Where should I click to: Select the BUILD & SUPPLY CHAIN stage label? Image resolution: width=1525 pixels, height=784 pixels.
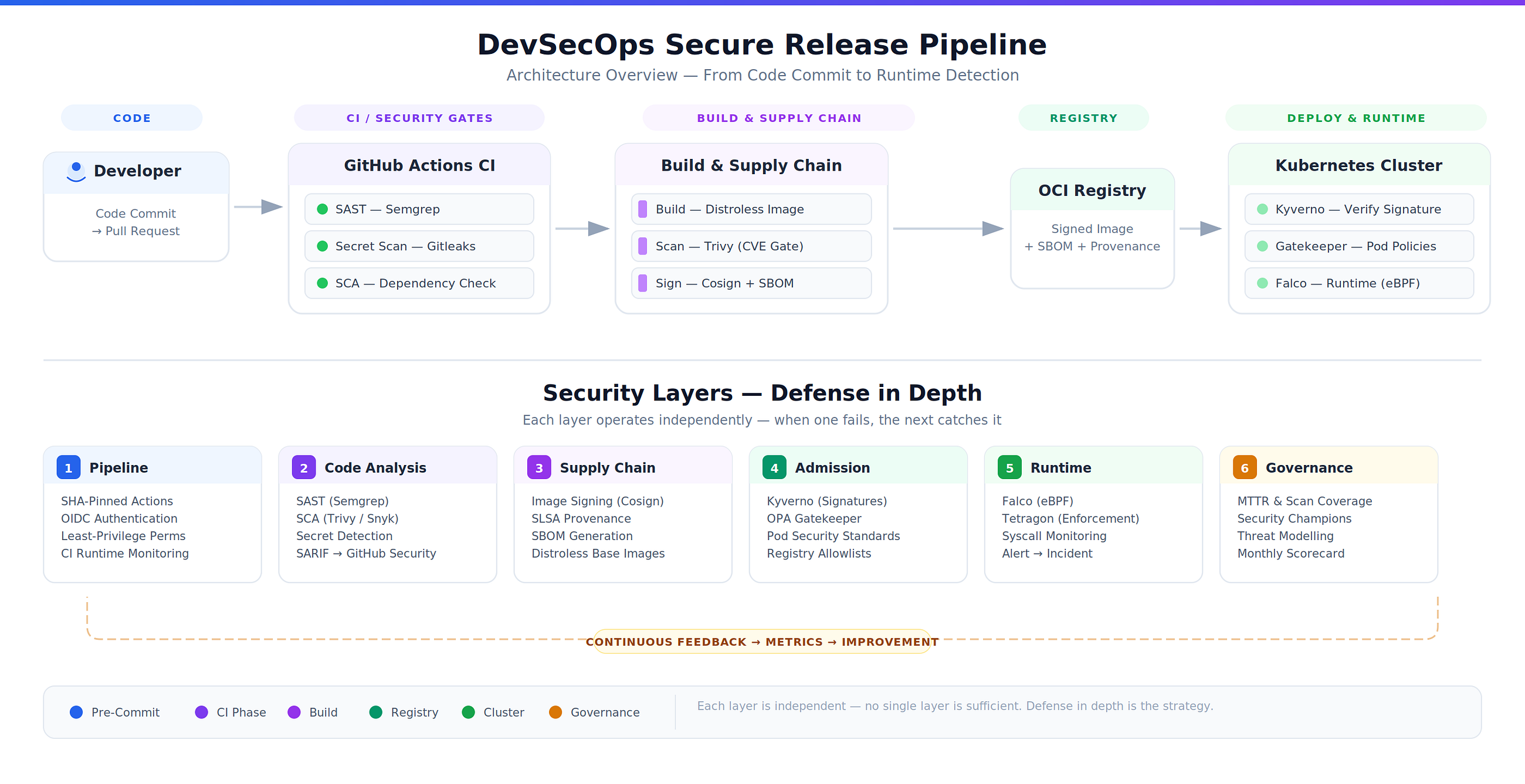[x=779, y=118]
